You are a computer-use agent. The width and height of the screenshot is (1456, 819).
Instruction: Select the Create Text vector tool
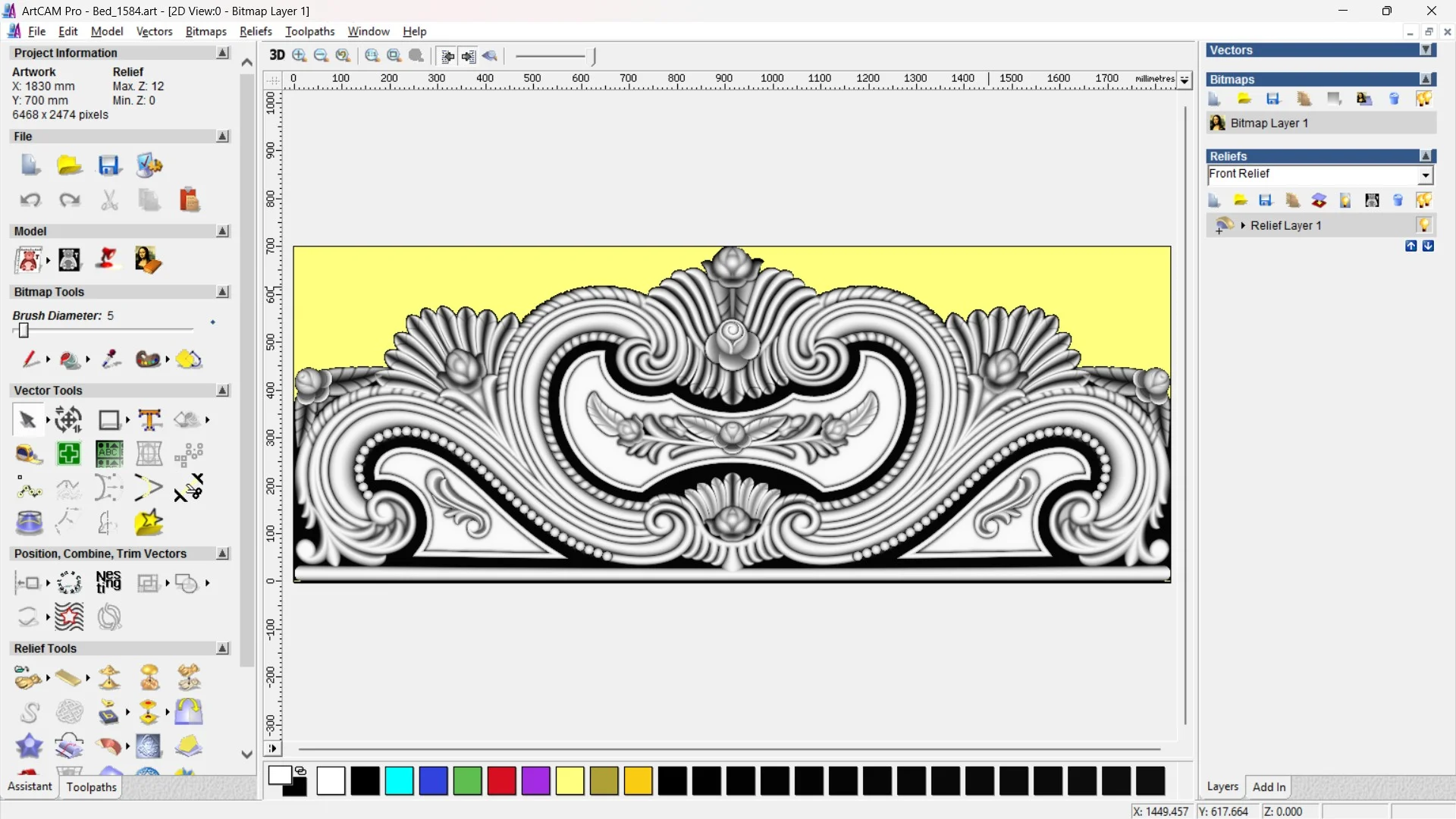pyautogui.click(x=149, y=419)
